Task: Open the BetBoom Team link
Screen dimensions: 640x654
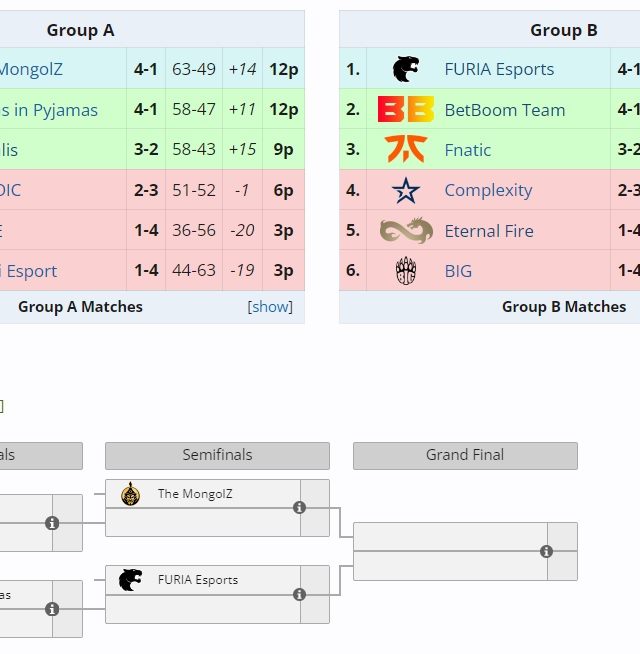Action: [x=504, y=110]
